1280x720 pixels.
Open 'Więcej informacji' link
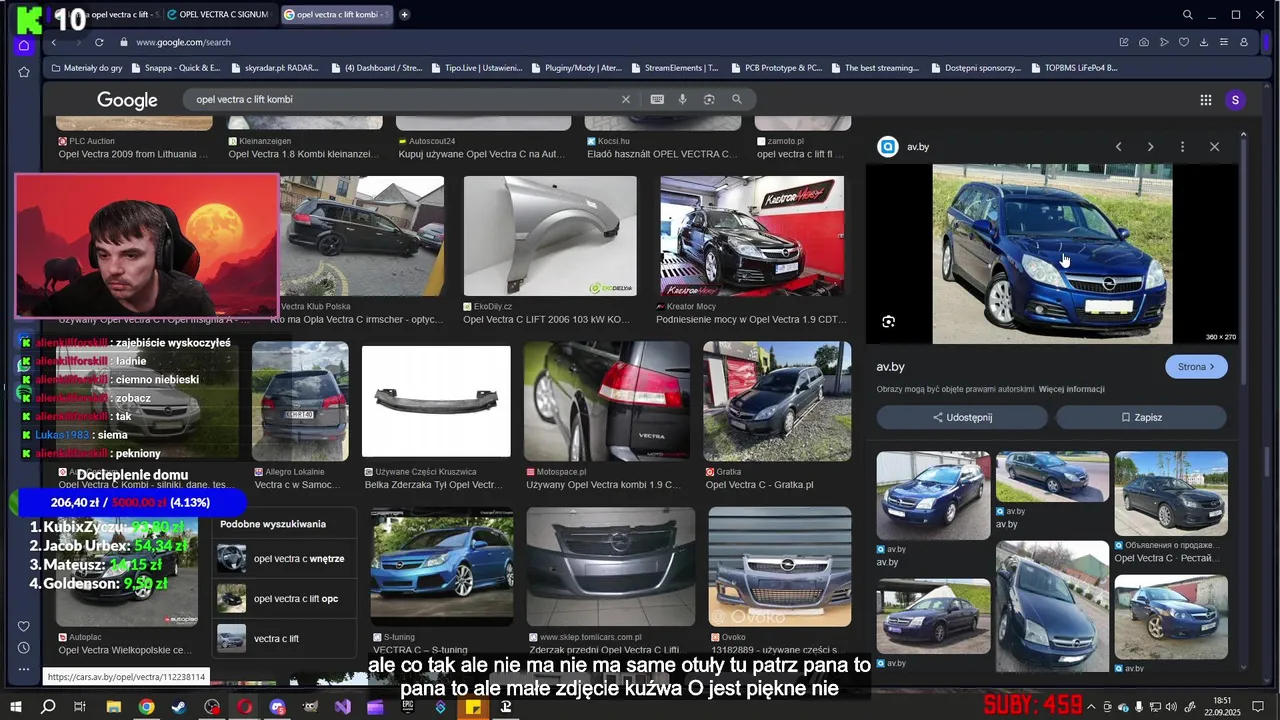pyautogui.click(x=1071, y=389)
